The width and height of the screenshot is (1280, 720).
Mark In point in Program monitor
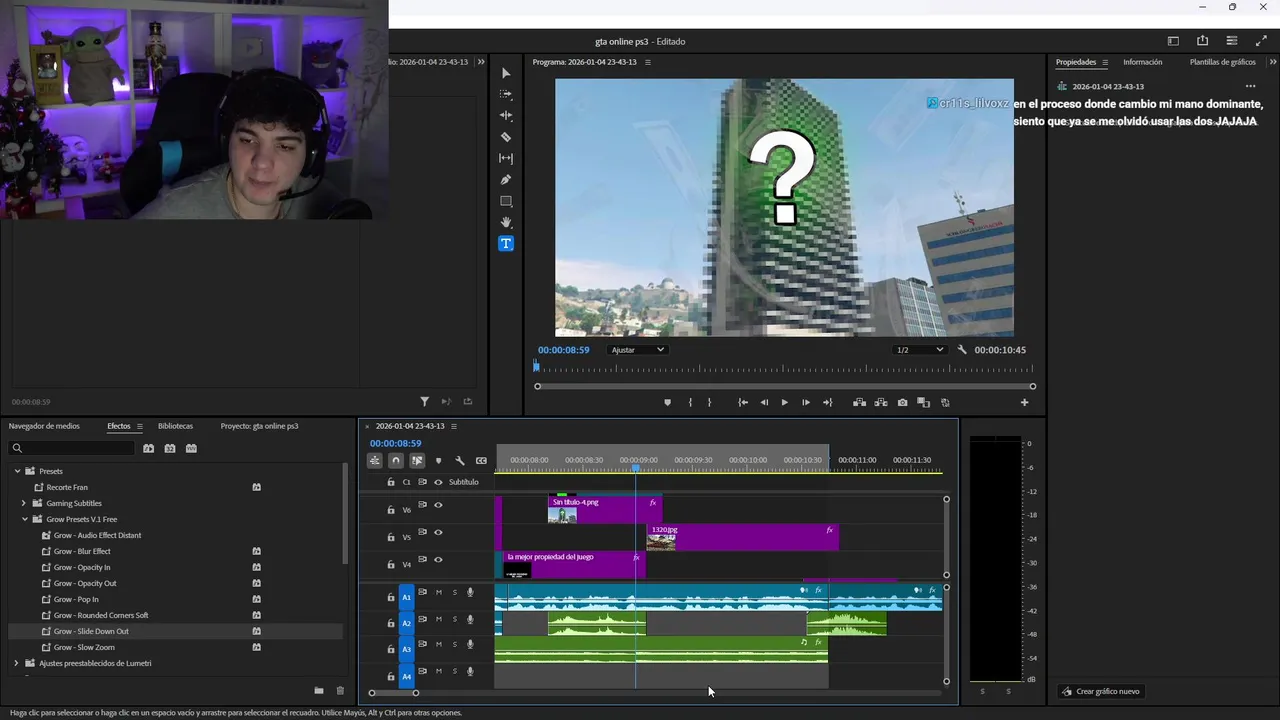tap(690, 402)
